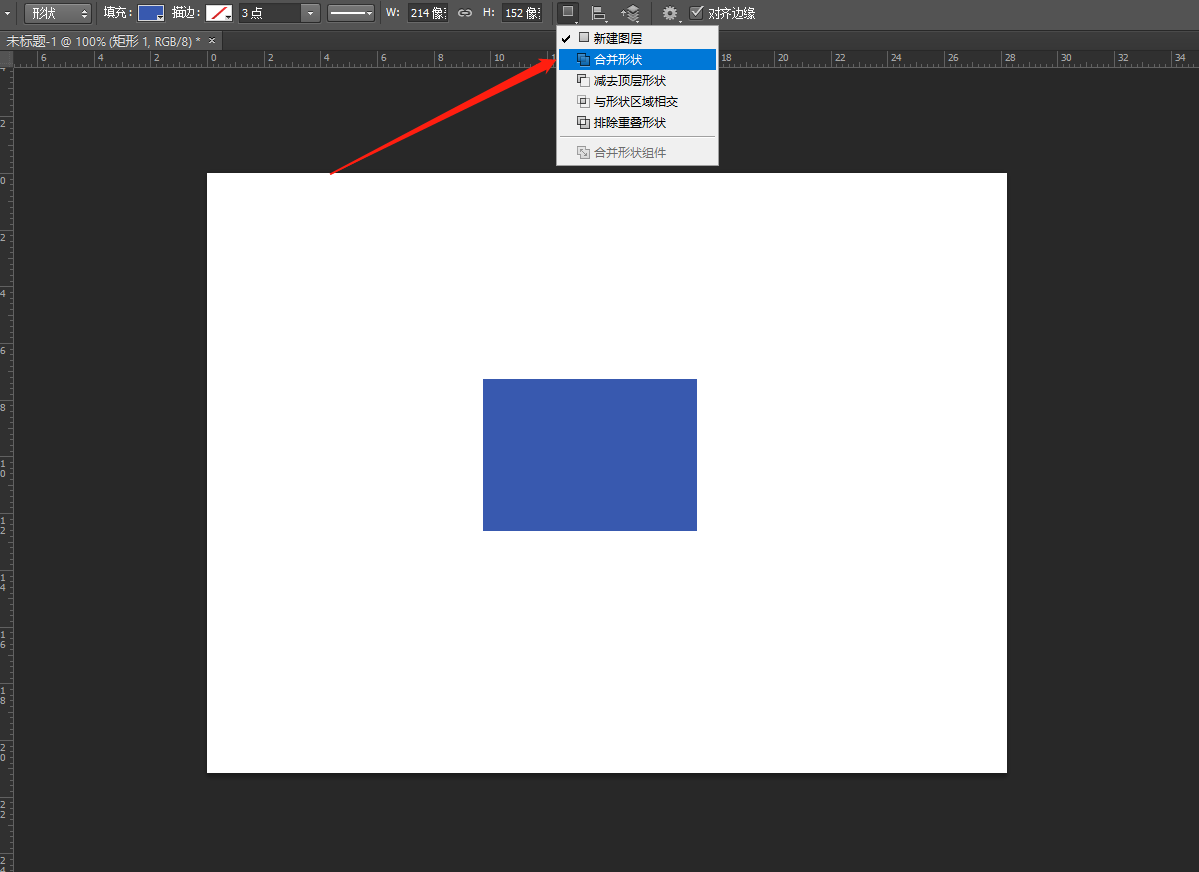The width and height of the screenshot is (1199, 872).
Task: Toggle the 对齐边缘 checkbox
Action: [697, 13]
